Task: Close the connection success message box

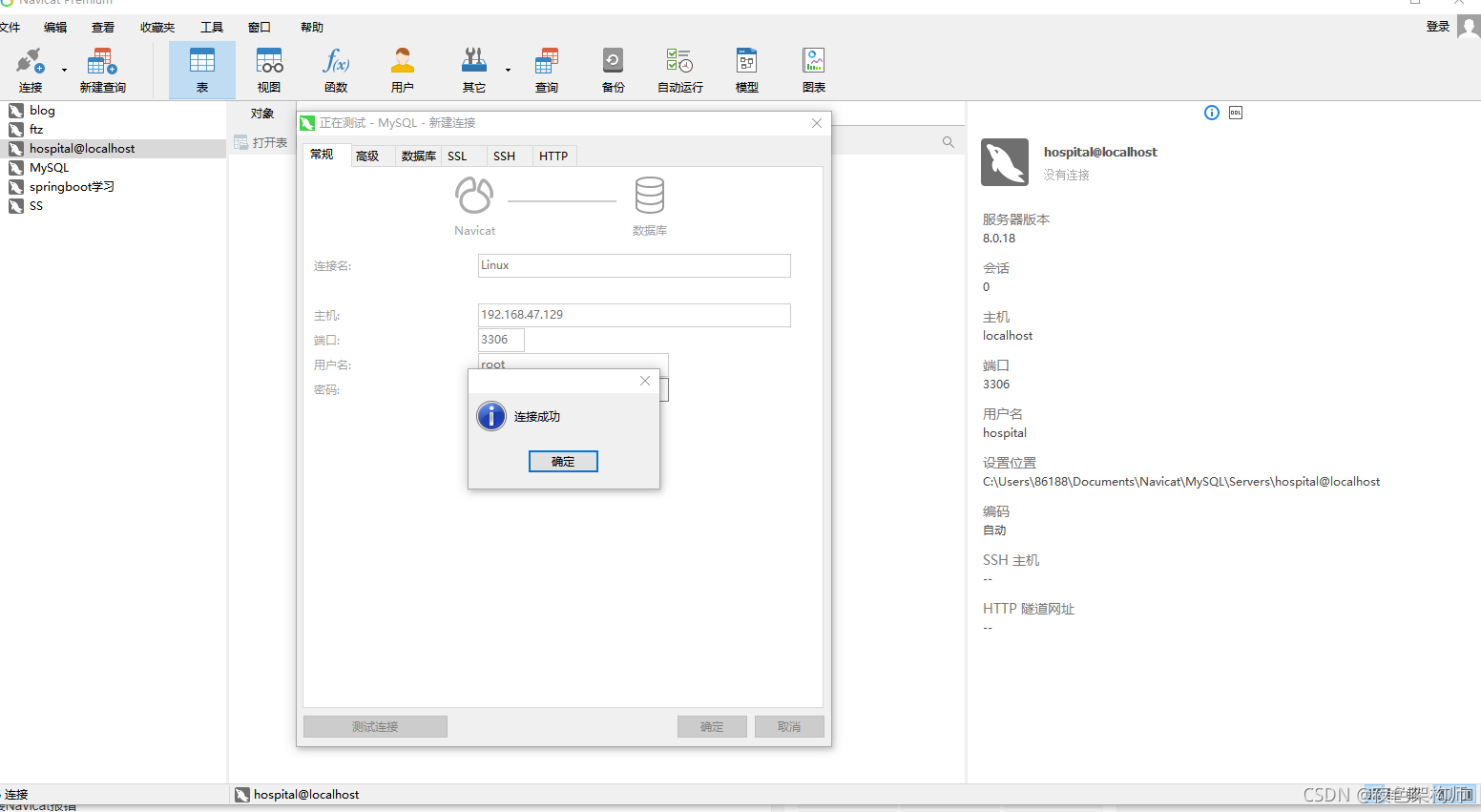Action: (645, 381)
